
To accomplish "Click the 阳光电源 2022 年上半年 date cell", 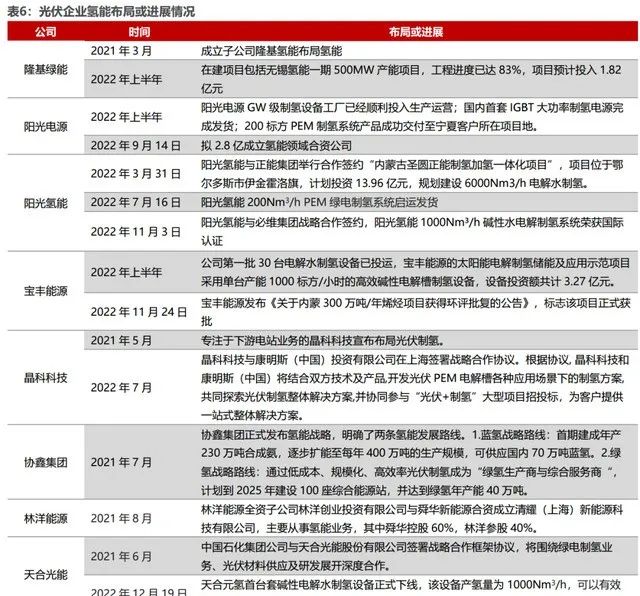I will (126, 117).
